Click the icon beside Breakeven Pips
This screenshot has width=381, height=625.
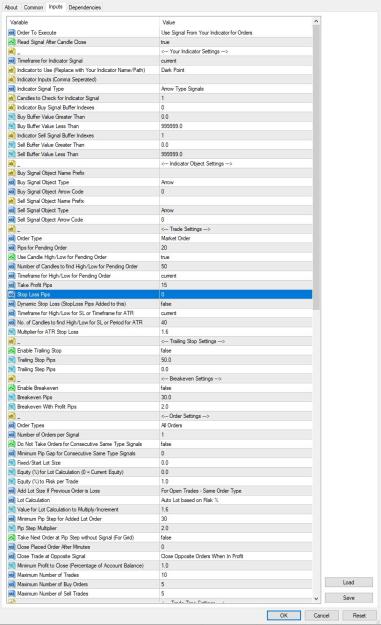pos(12,397)
